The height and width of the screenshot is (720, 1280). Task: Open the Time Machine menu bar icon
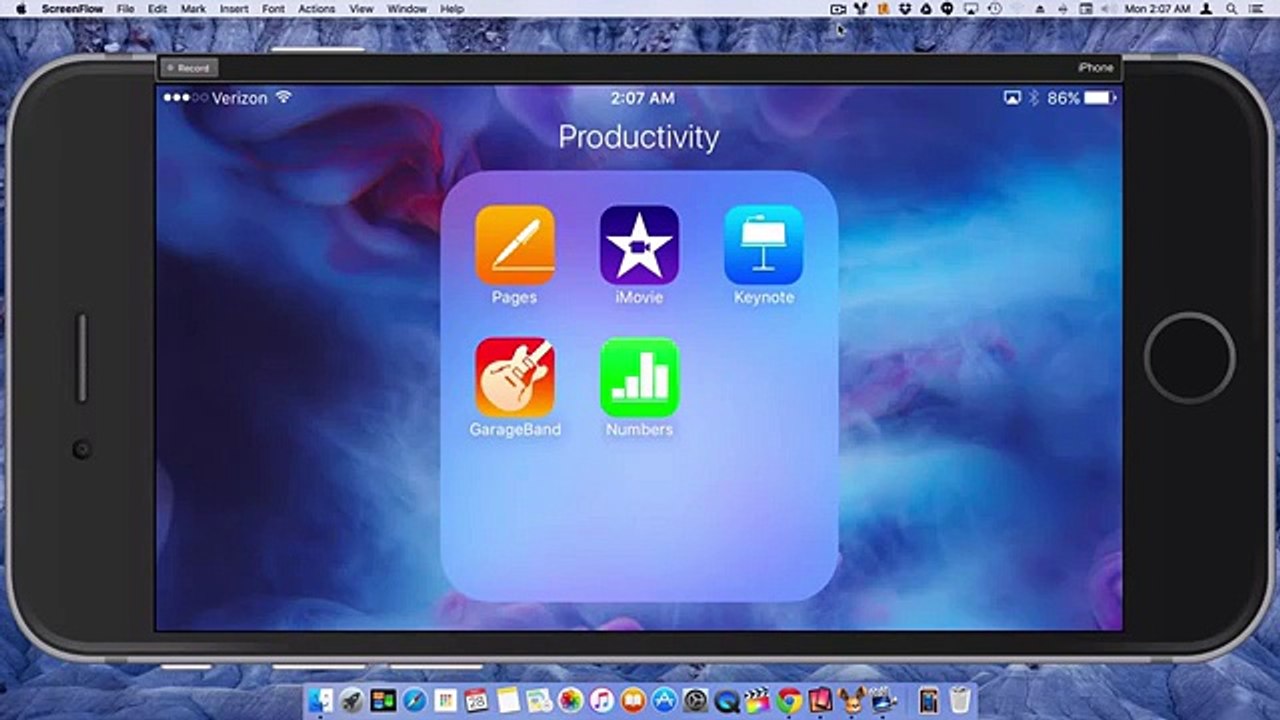994,9
